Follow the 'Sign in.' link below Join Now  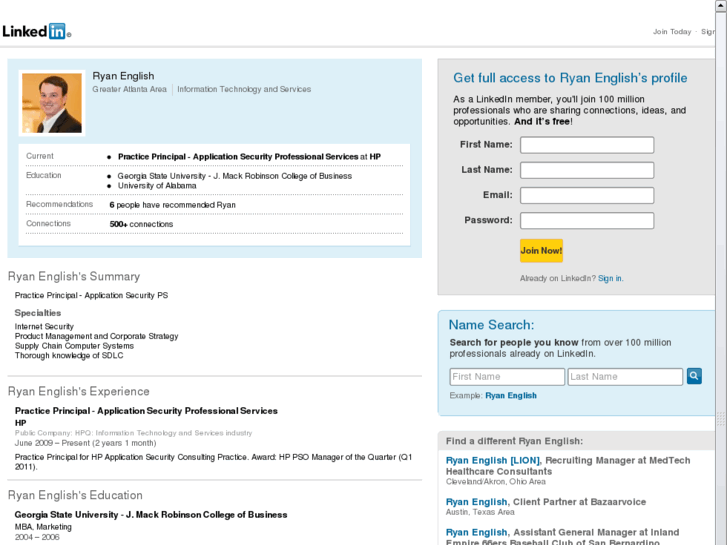coord(610,278)
